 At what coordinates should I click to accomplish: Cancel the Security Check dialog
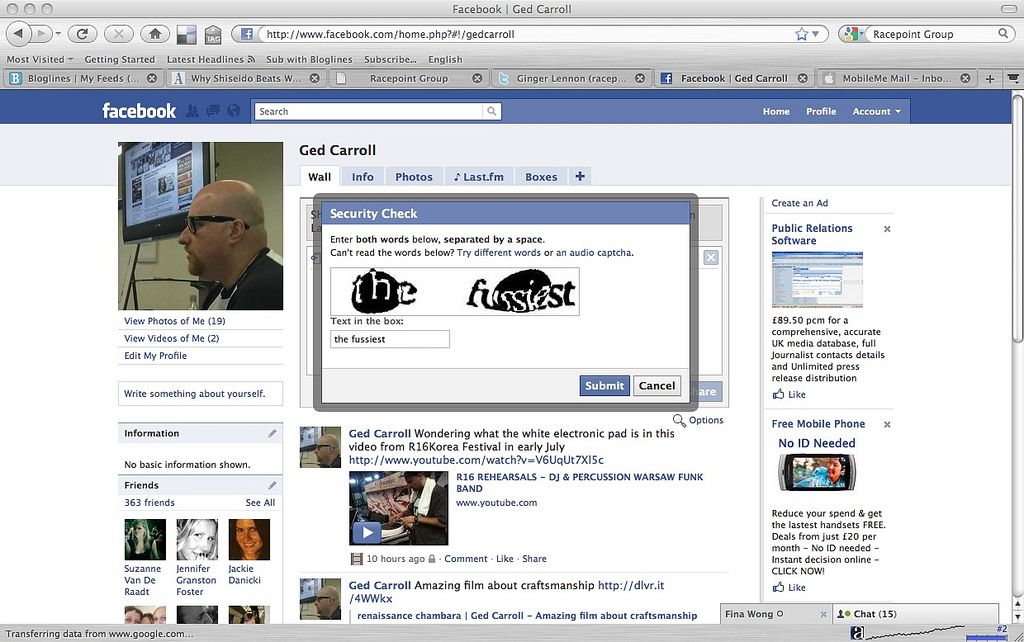tap(656, 385)
